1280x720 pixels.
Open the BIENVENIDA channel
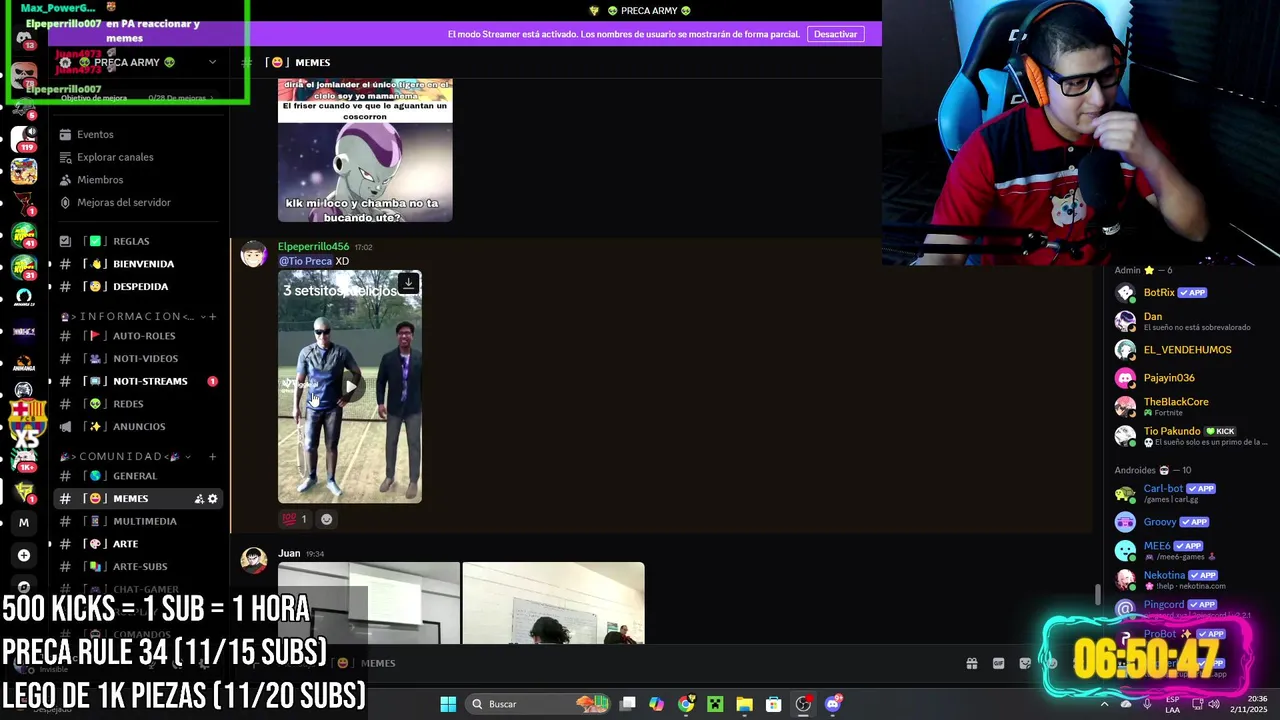tap(143, 264)
